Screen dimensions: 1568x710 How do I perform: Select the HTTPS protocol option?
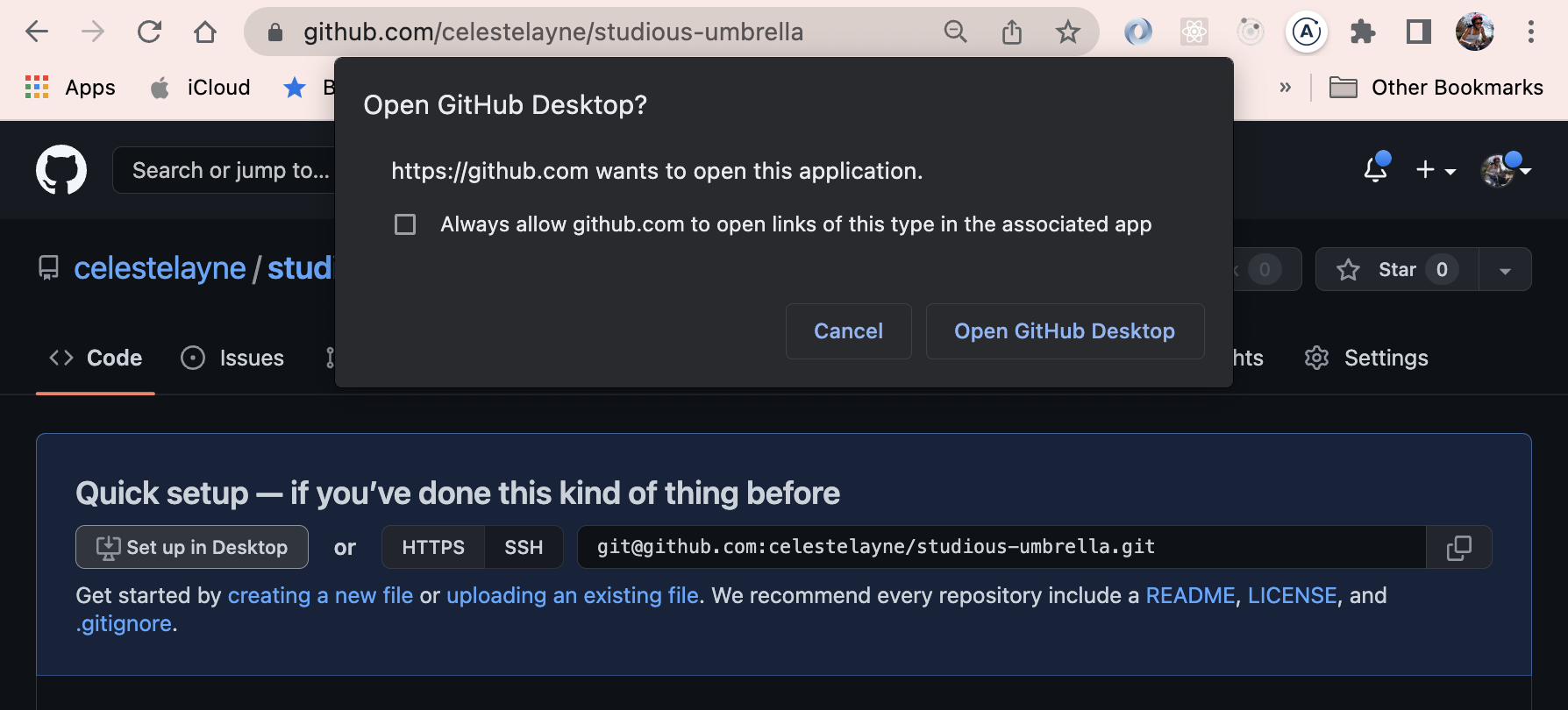[433, 548]
